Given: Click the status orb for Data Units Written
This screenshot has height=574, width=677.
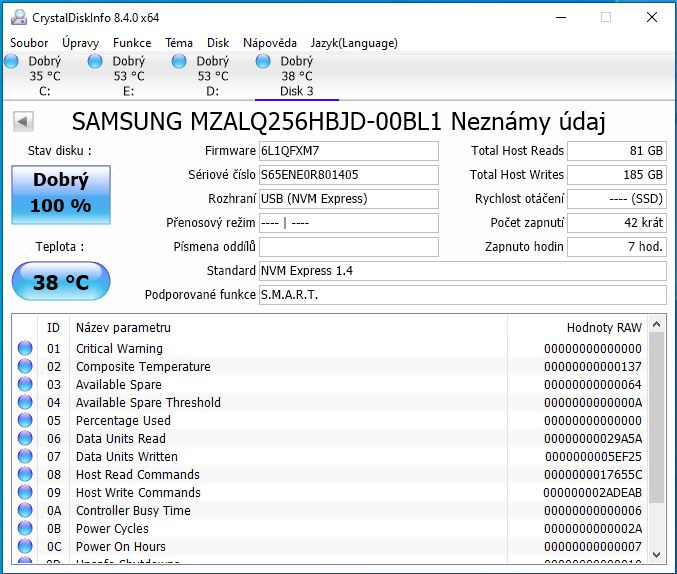Looking at the screenshot, I should (25, 456).
